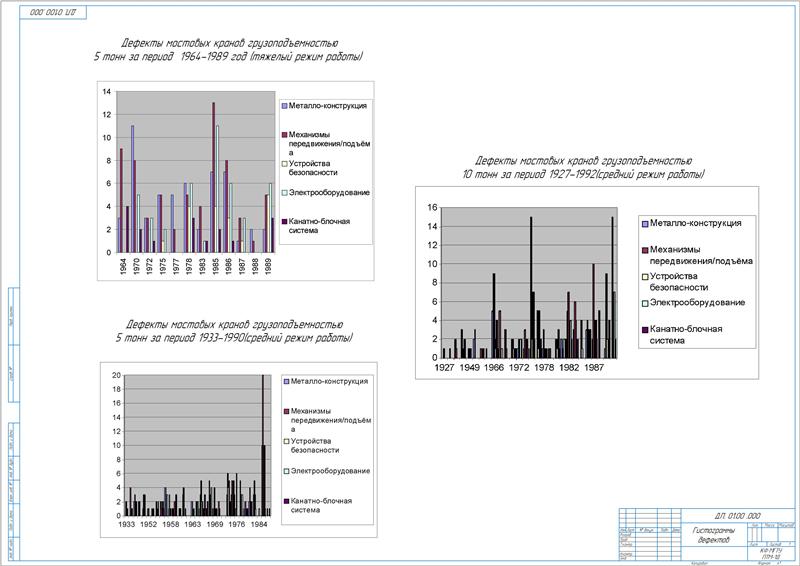The width and height of the screenshot is (800, 566).
Task: Click Металло-конструкция legend swatch in 1933–1990 chart
Action: [x=286, y=381]
